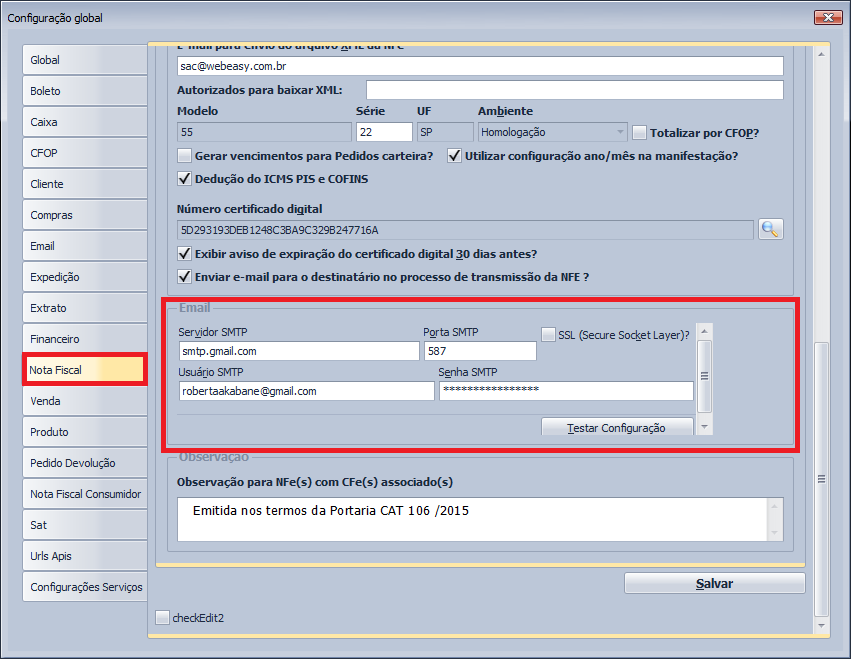Toggle Totalizar por CFOP checkbox

640,132
